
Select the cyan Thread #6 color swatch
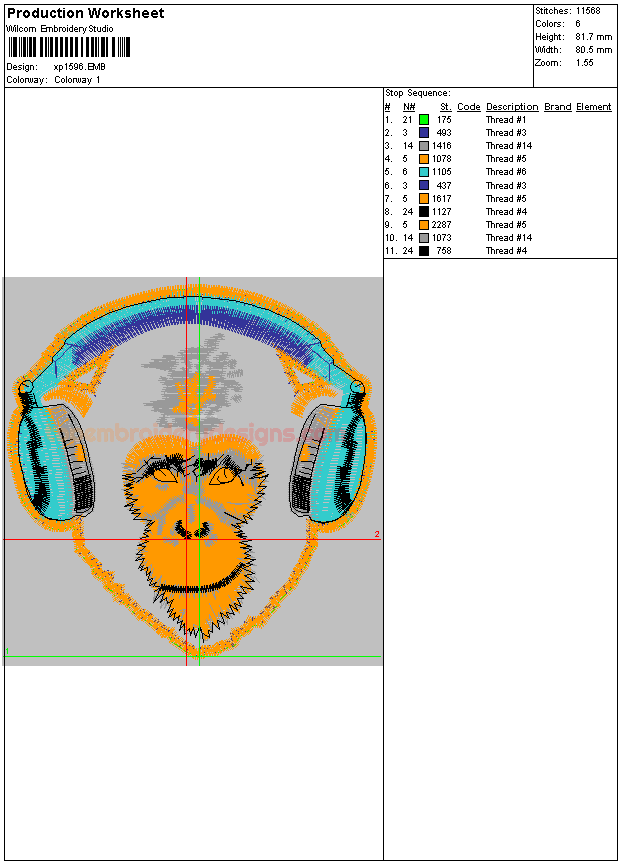[424, 172]
